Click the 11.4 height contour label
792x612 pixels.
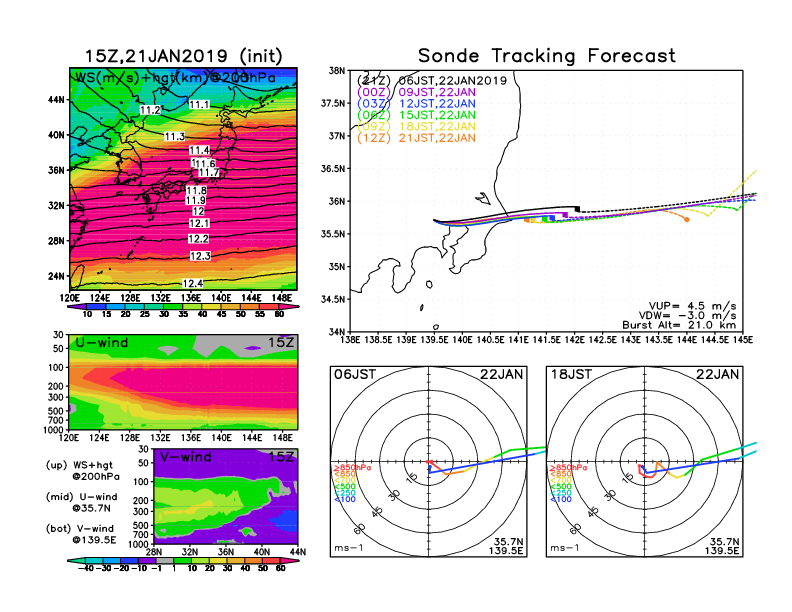tap(200, 150)
